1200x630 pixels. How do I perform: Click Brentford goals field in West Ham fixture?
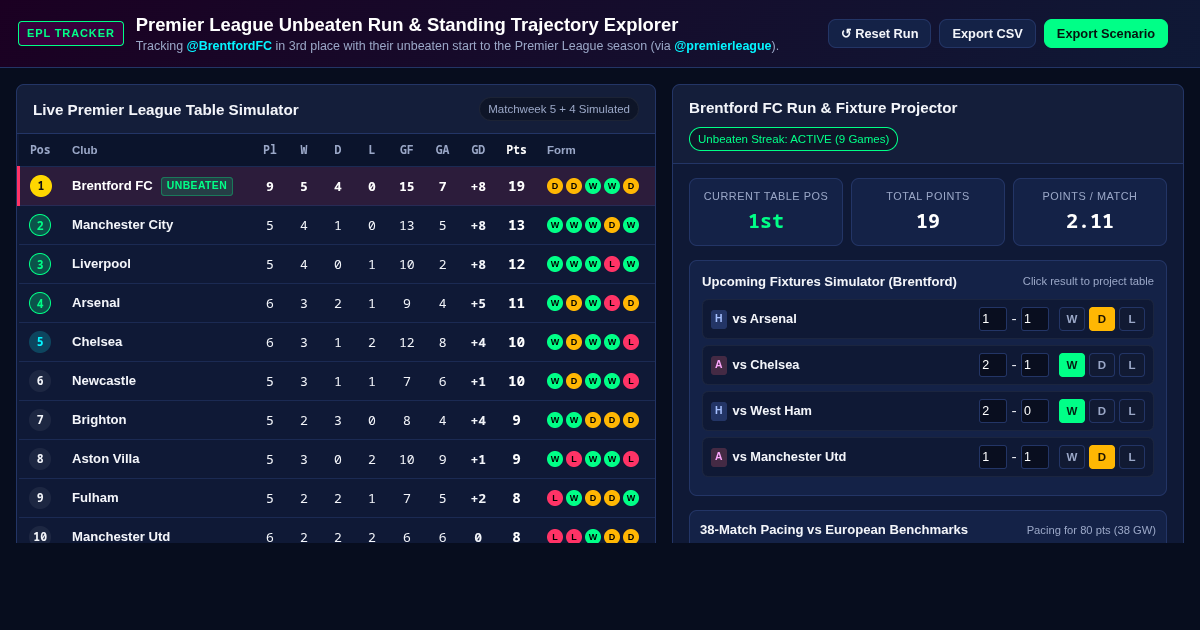pyautogui.click(x=993, y=411)
